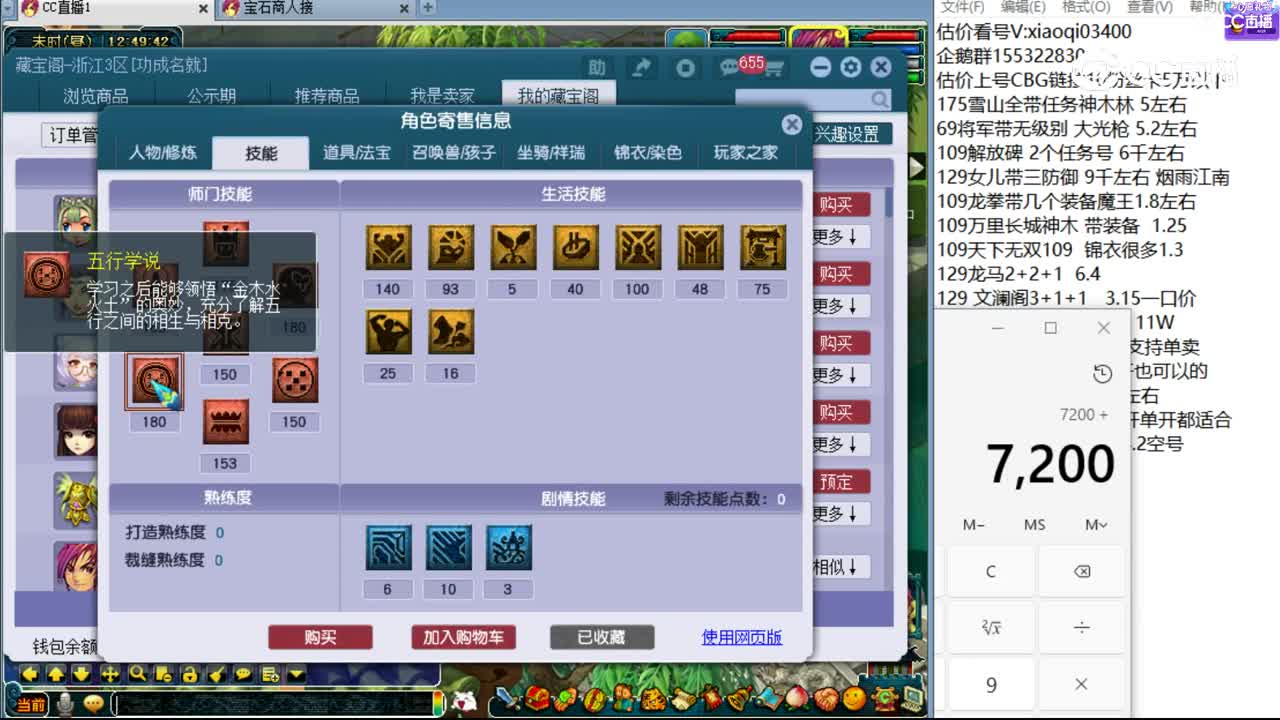Click the 加入购物车 button
The width and height of the screenshot is (1280, 720).
point(463,637)
